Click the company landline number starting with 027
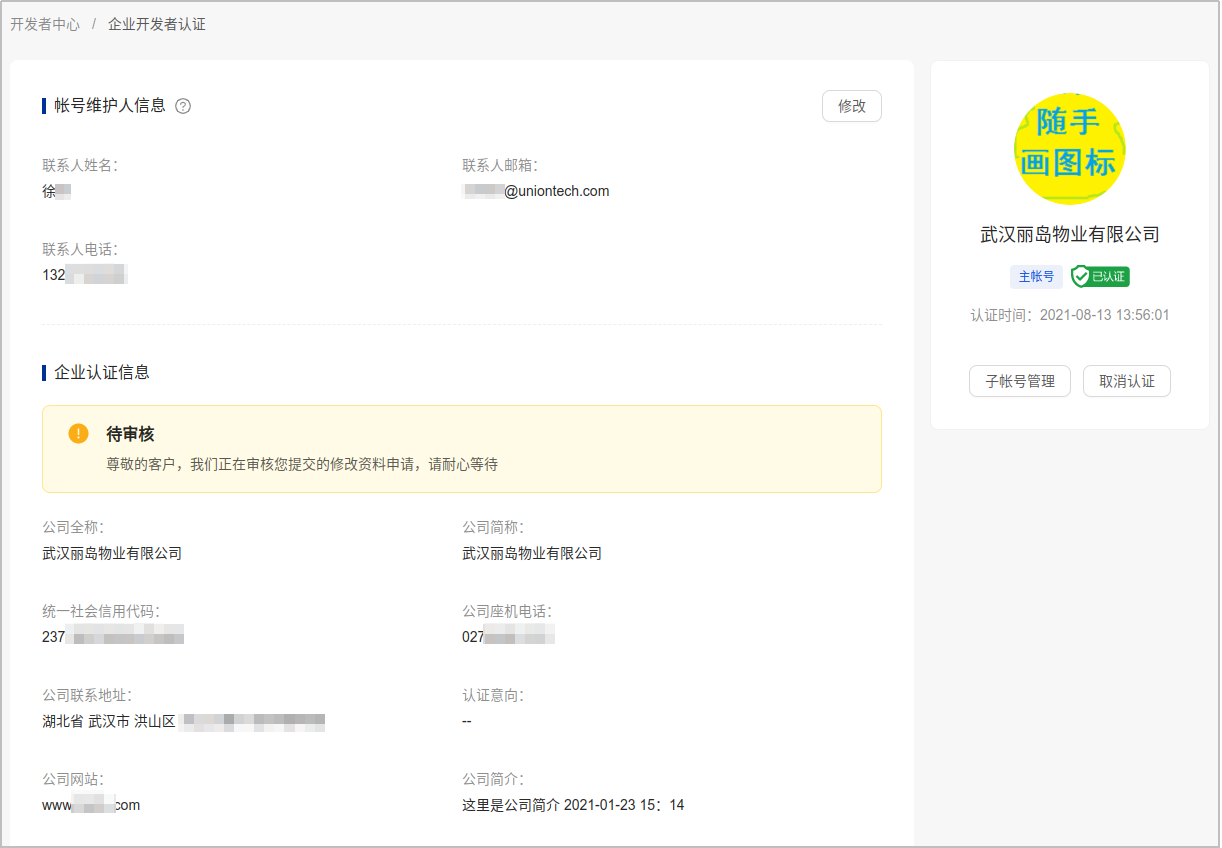Image resolution: width=1222 pixels, height=848 pixels. [x=508, y=637]
